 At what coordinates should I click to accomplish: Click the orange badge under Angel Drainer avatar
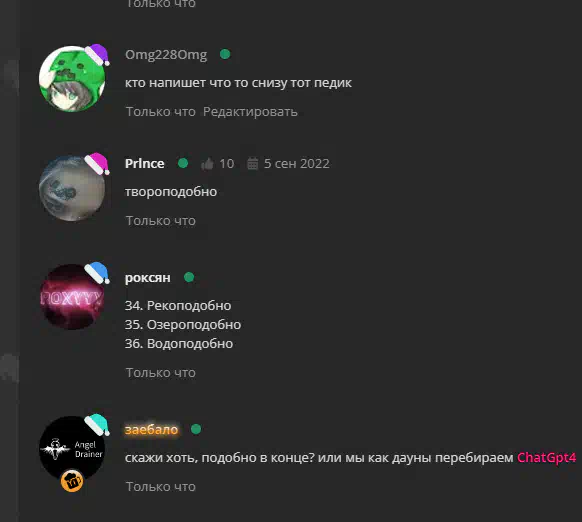[72, 481]
